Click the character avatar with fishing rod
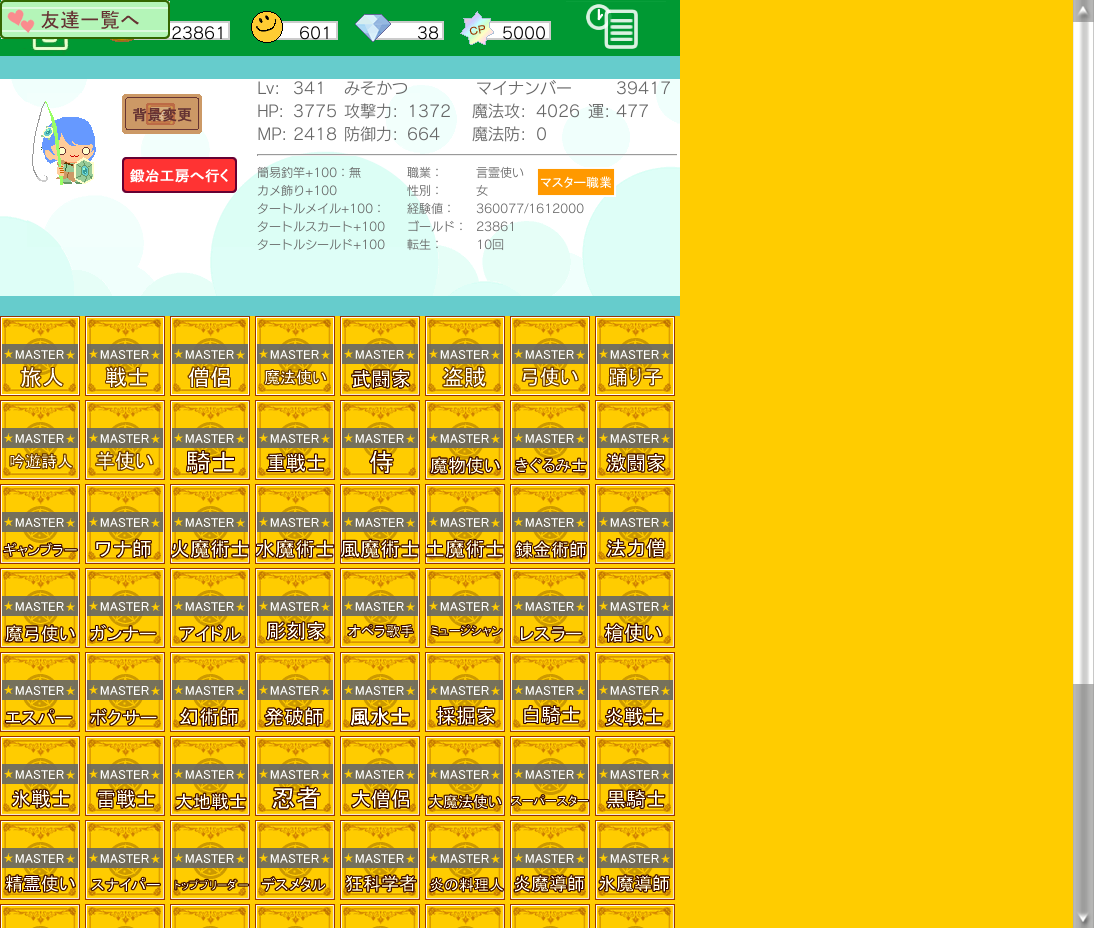 [x=64, y=145]
